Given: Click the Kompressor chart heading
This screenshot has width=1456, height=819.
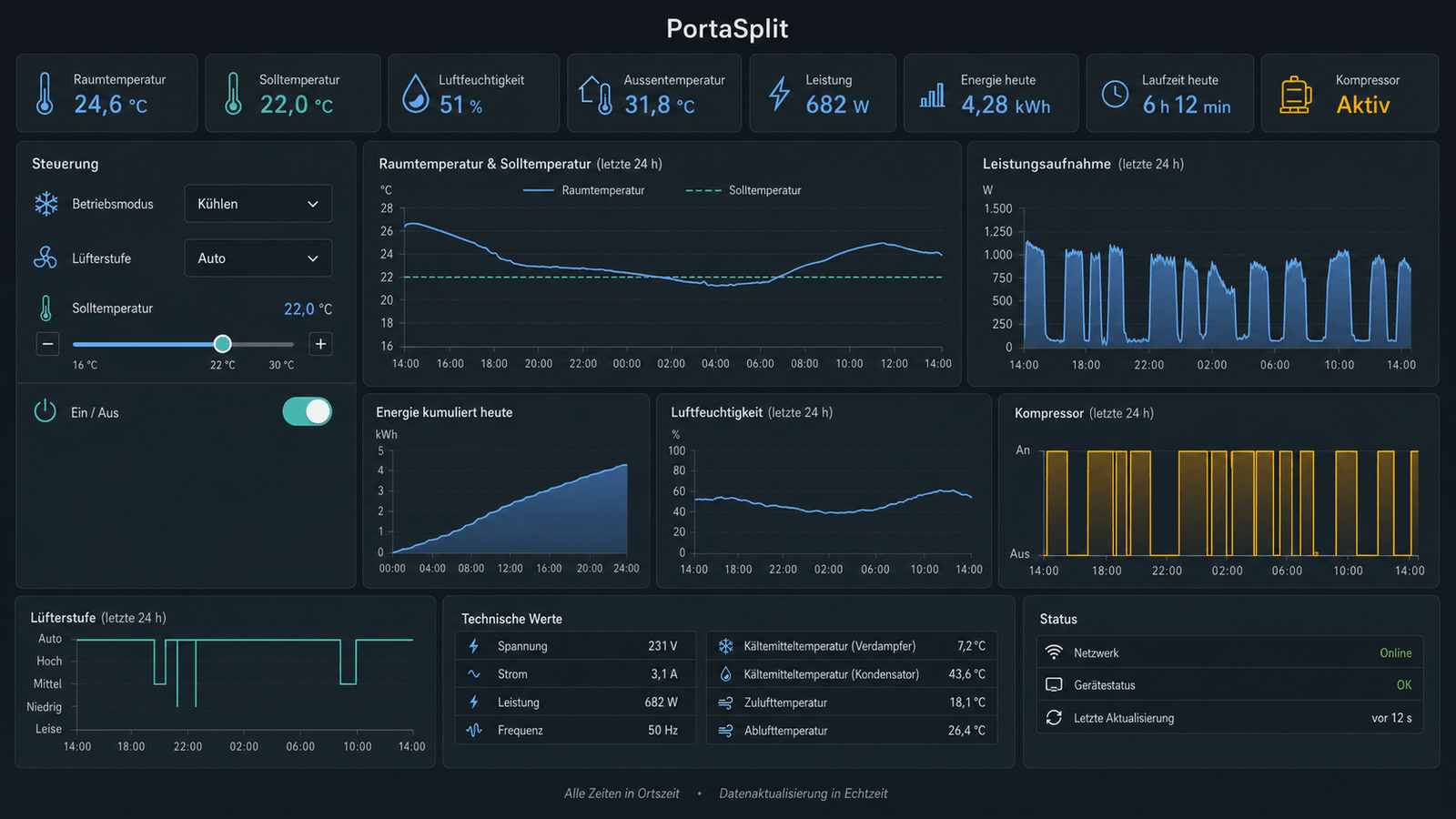Looking at the screenshot, I should 1049,413.
